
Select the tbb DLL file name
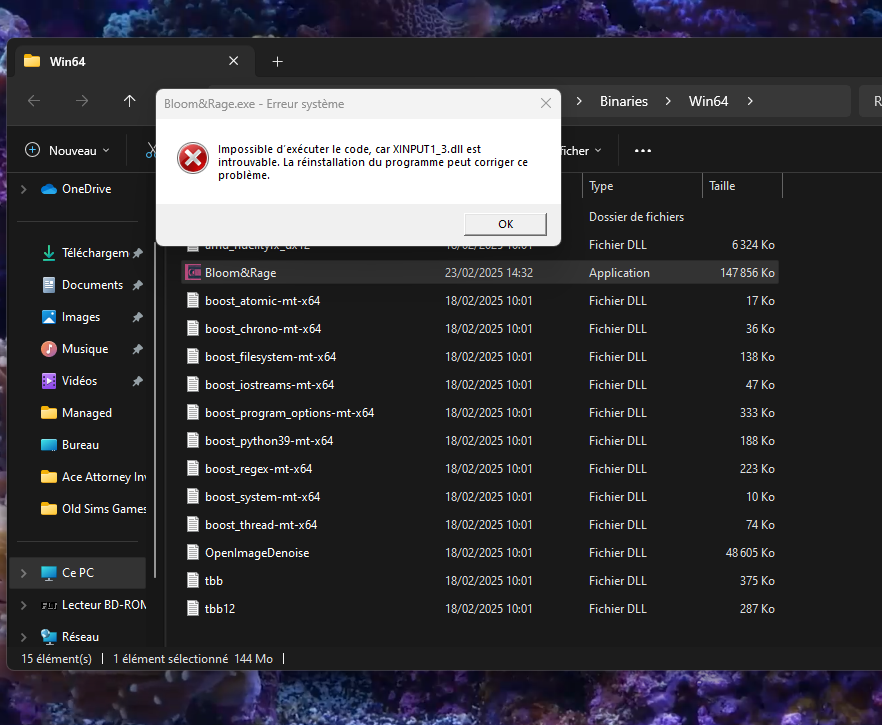click(x=214, y=581)
